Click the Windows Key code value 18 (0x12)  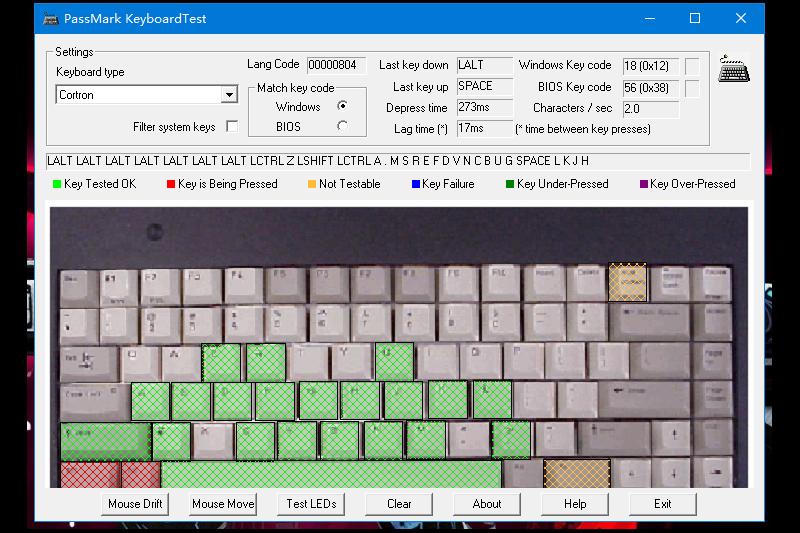point(651,66)
